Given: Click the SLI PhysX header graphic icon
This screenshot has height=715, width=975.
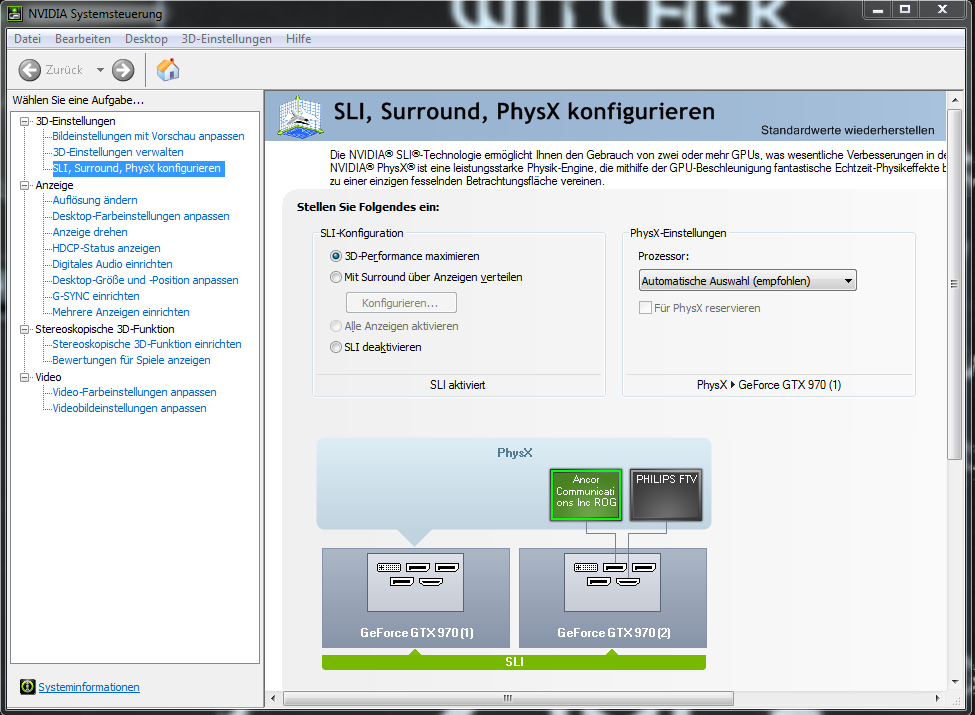Looking at the screenshot, I should tap(300, 116).
